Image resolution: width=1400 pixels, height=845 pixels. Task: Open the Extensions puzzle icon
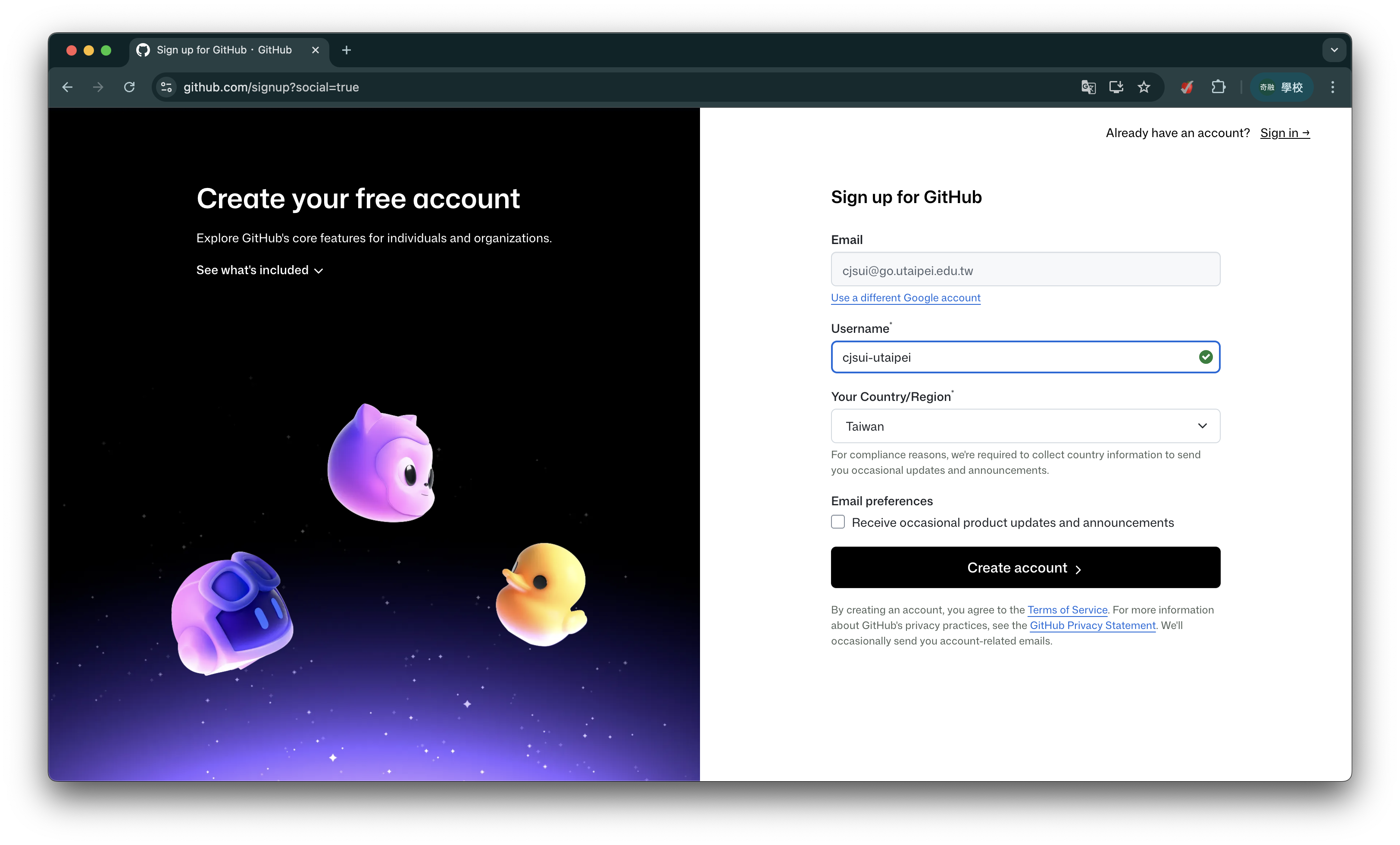click(x=1218, y=87)
